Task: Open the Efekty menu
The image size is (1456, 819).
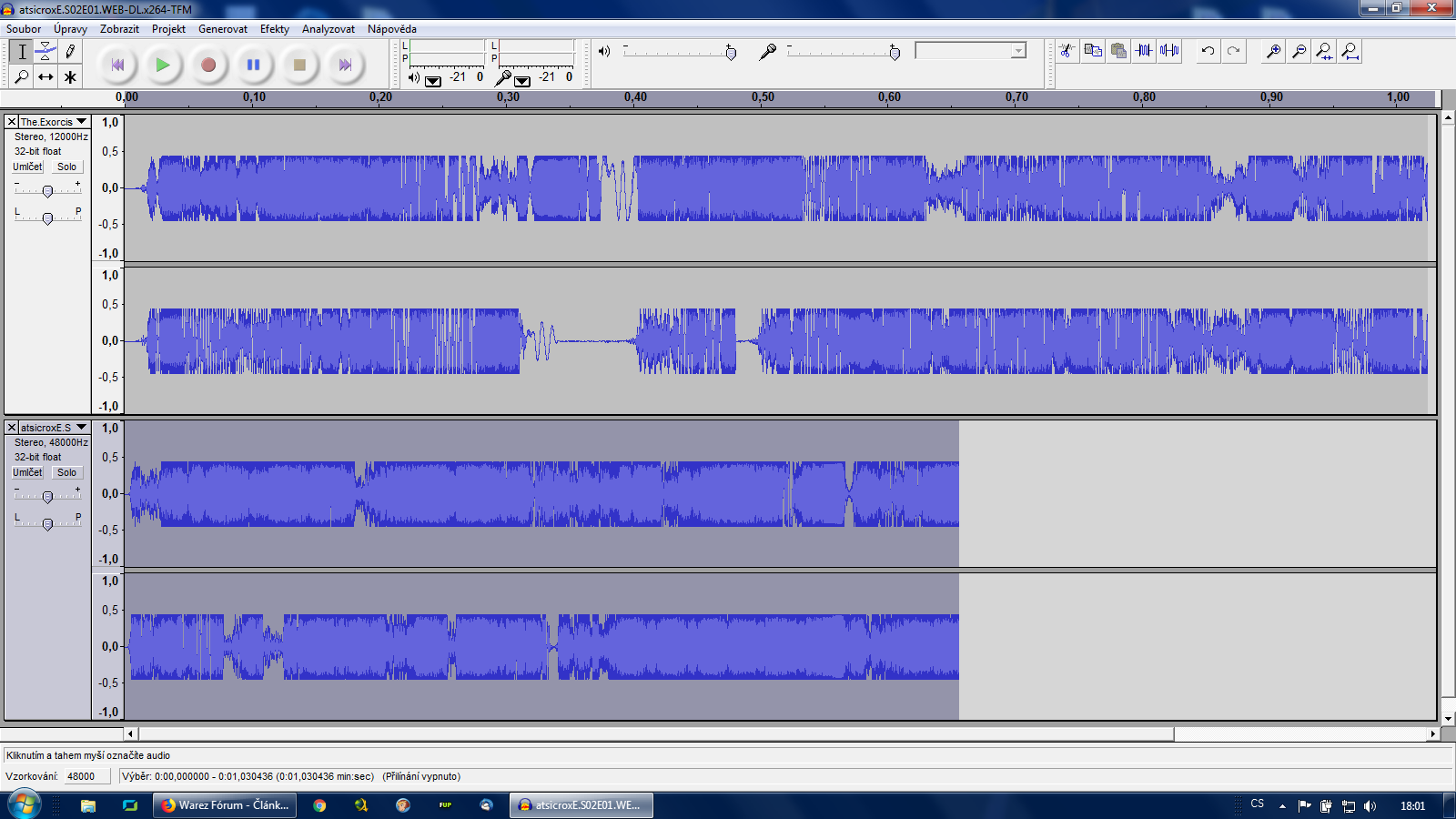Action: click(x=274, y=29)
